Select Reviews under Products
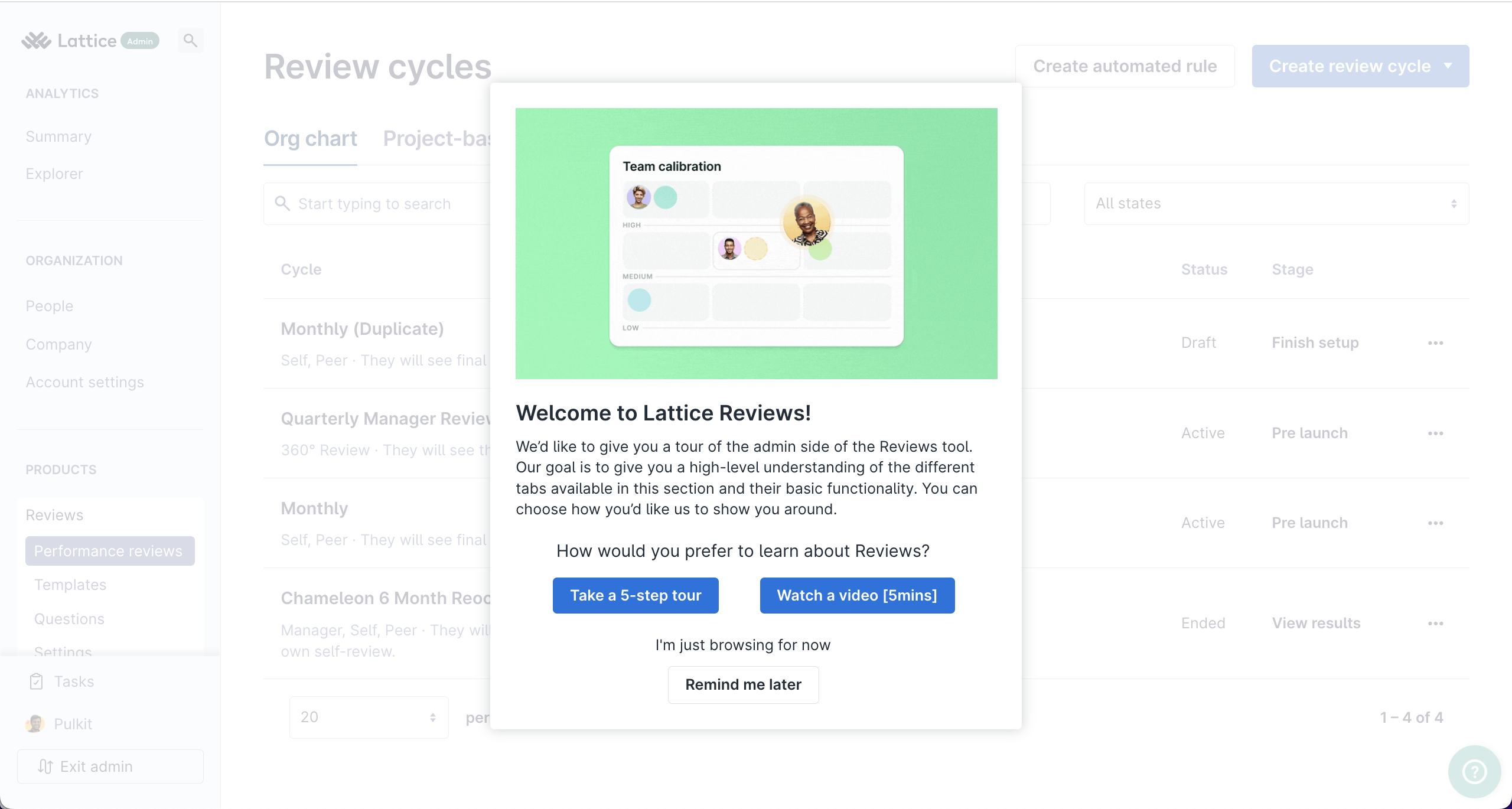1512x809 pixels. [54, 515]
